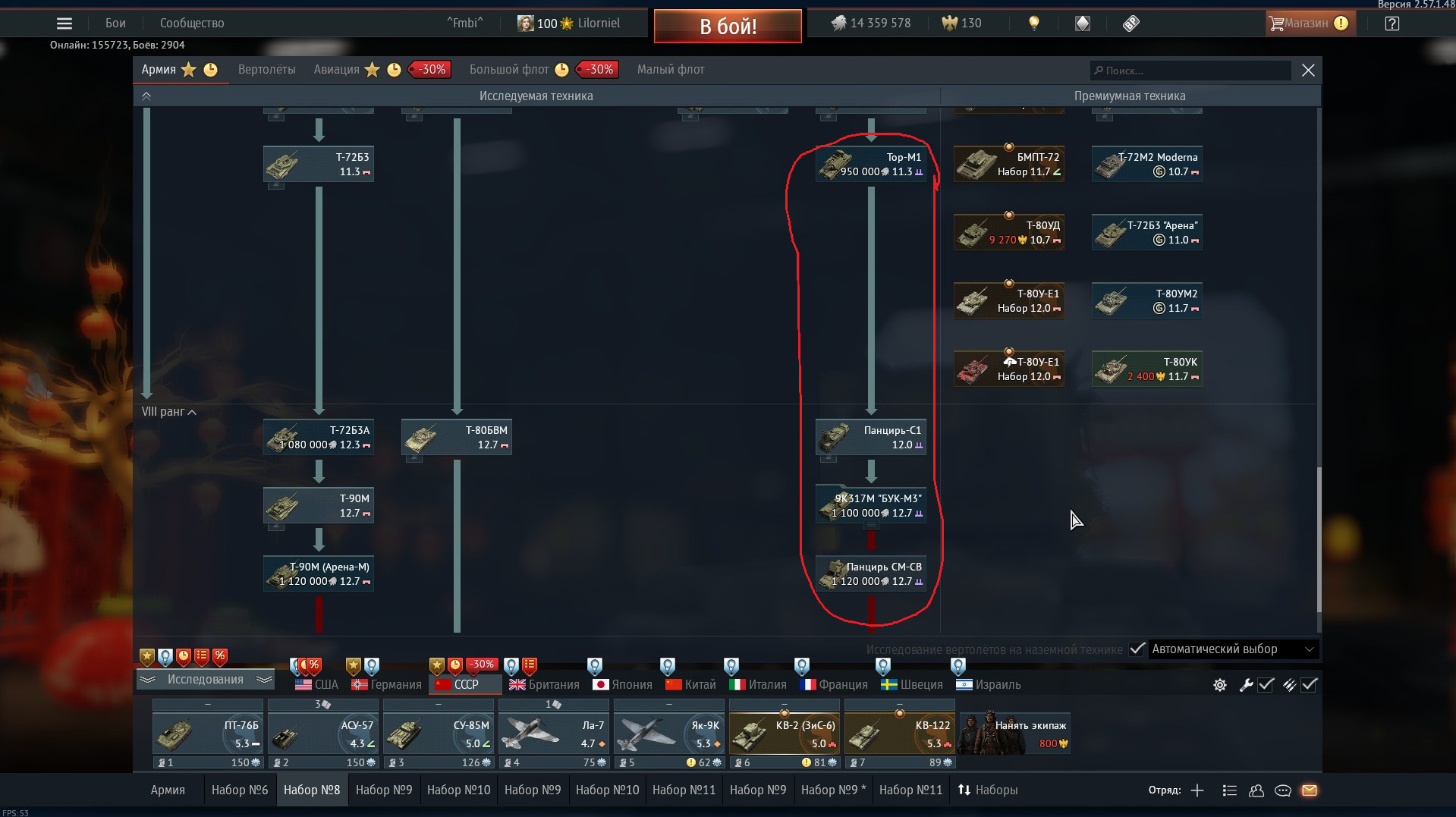Open the gear settings icon above crew slots
Screen dimensions: 1456x817
pos(1220,685)
